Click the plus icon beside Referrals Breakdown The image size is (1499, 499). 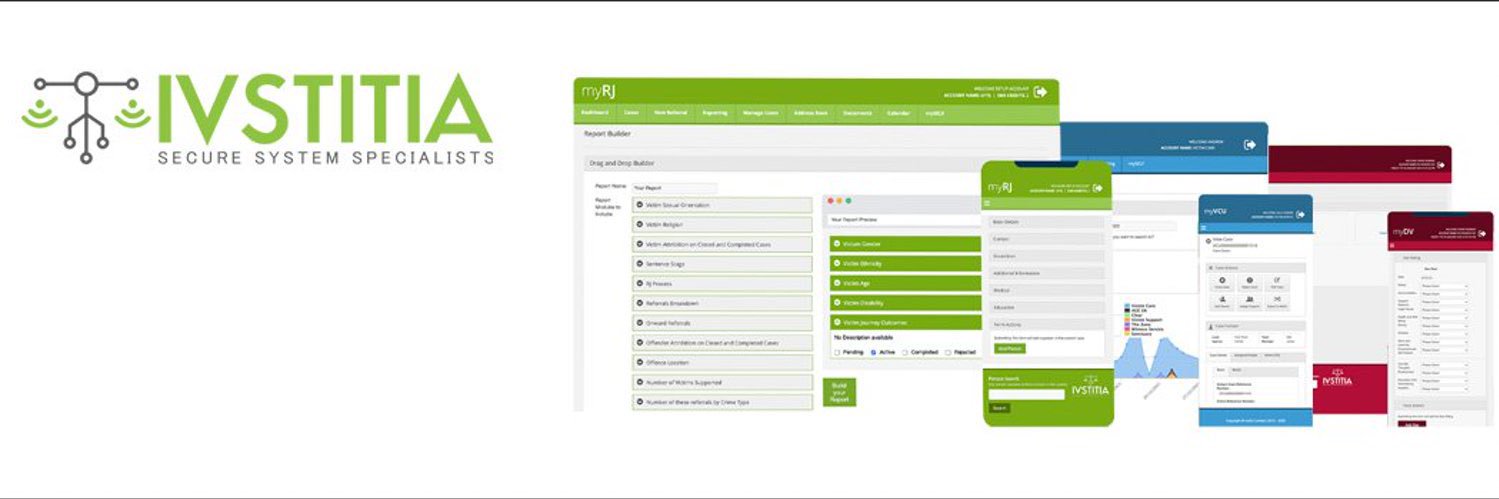coord(640,303)
